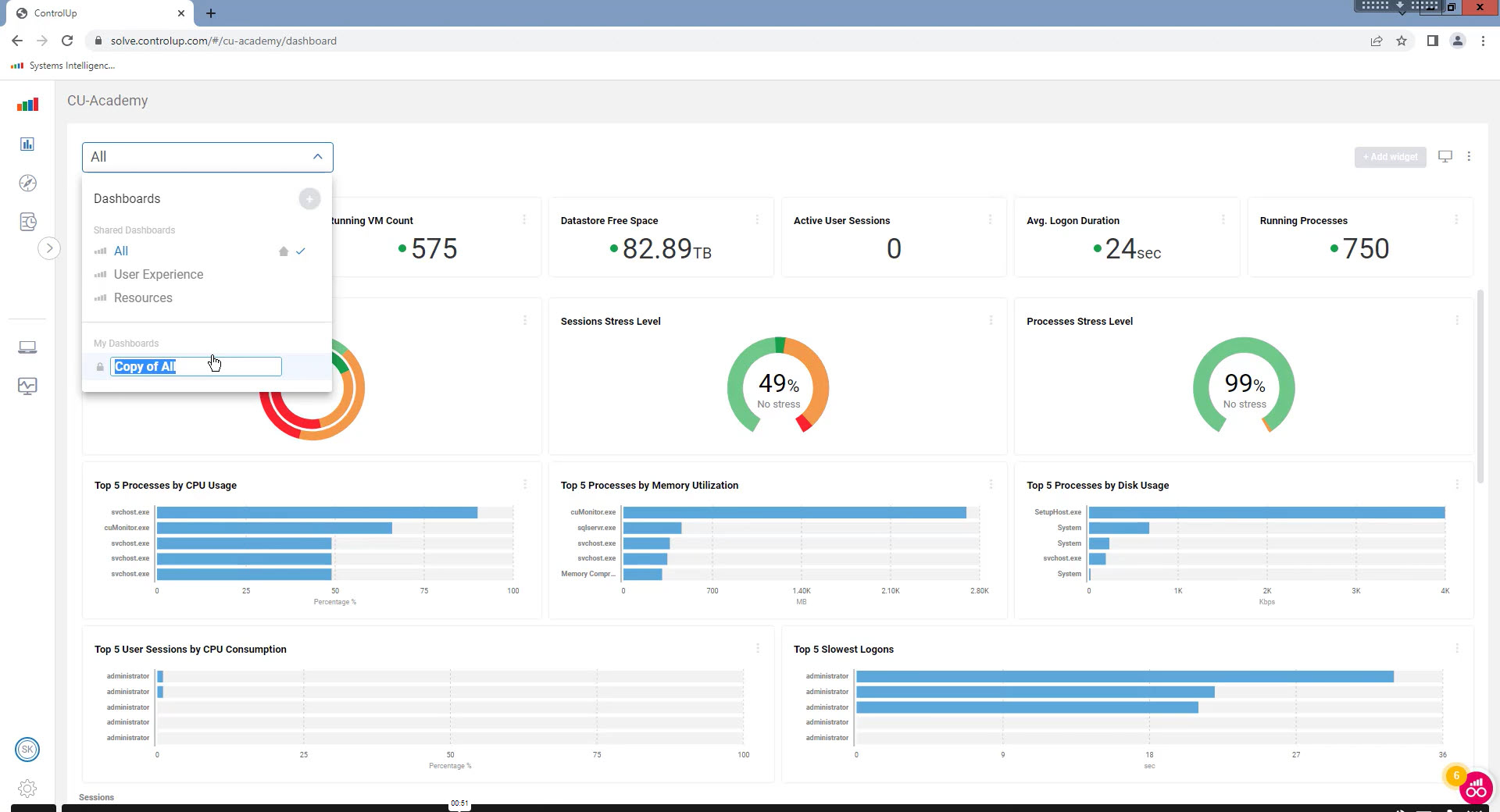Viewport: 1500px width, 812px height.
Task: Click the Add widget button
Action: coord(1390,157)
